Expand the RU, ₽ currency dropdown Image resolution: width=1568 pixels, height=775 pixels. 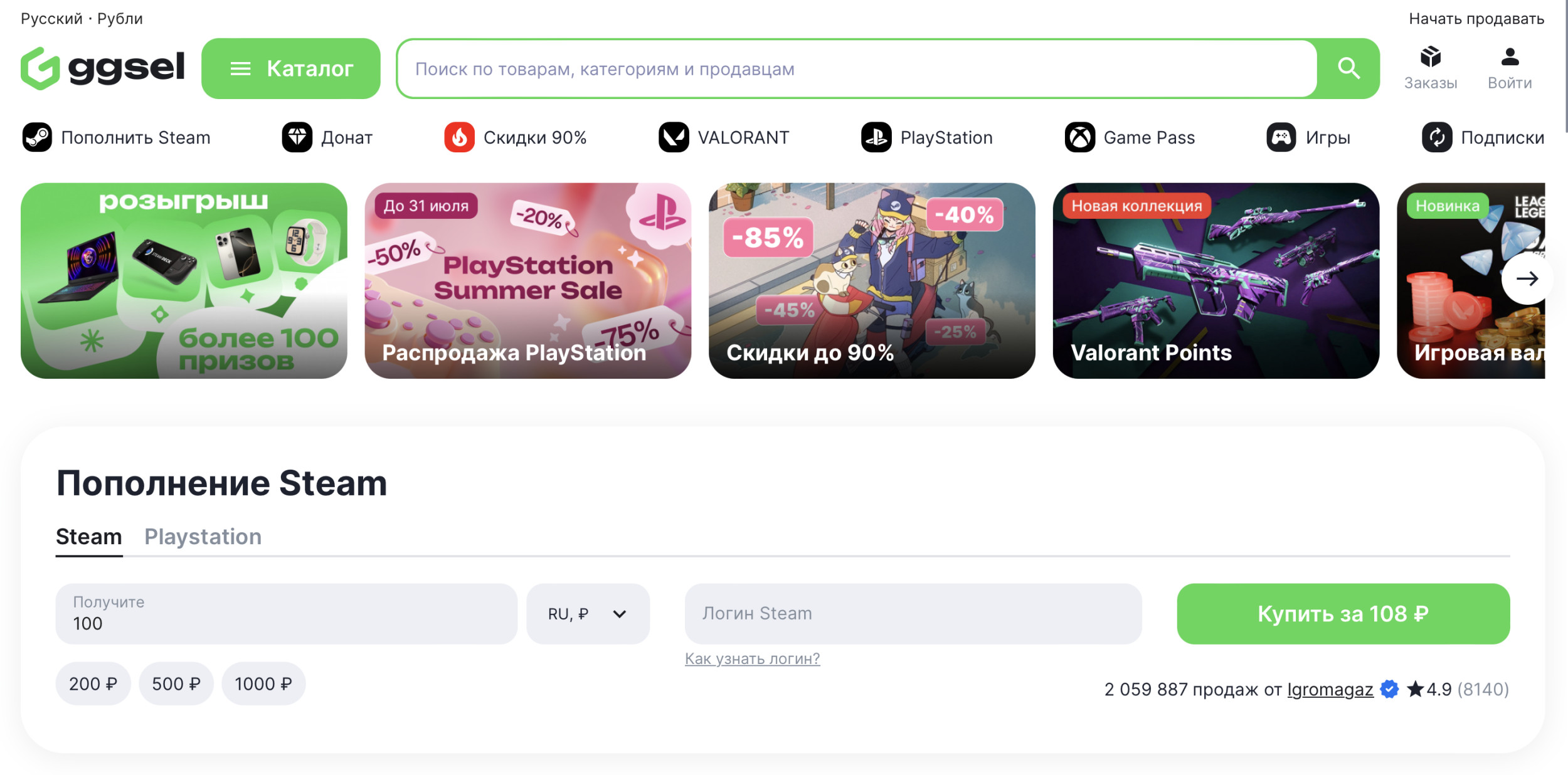point(588,614)
